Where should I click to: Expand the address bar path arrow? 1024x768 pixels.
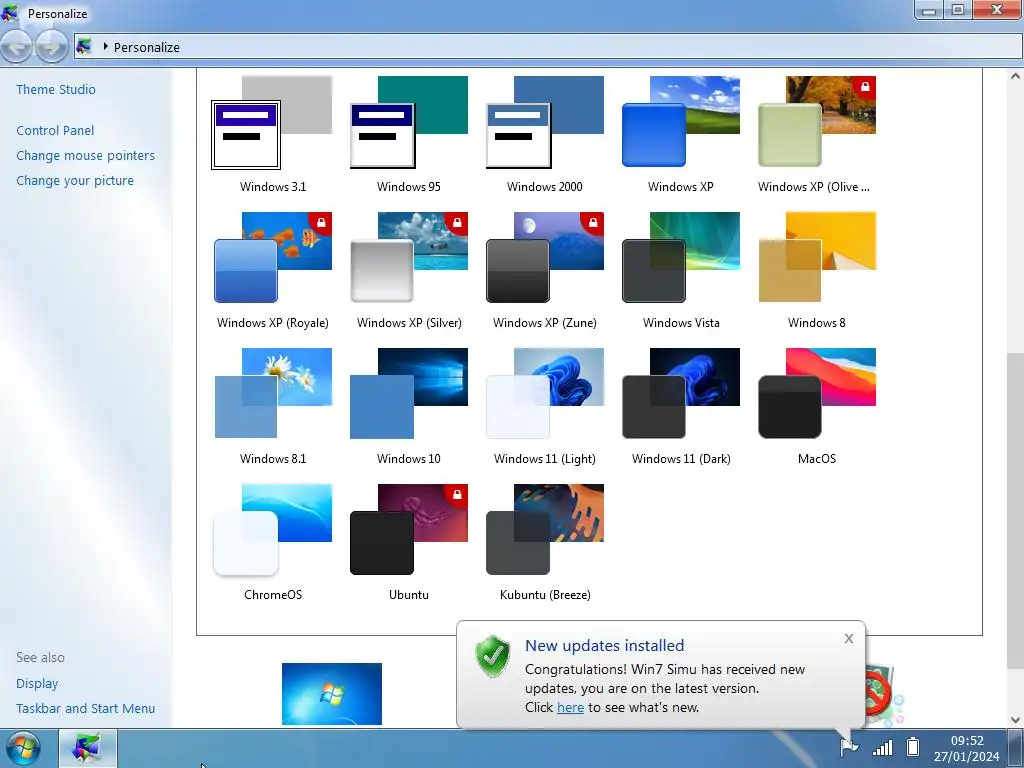[x=105, y=46]
